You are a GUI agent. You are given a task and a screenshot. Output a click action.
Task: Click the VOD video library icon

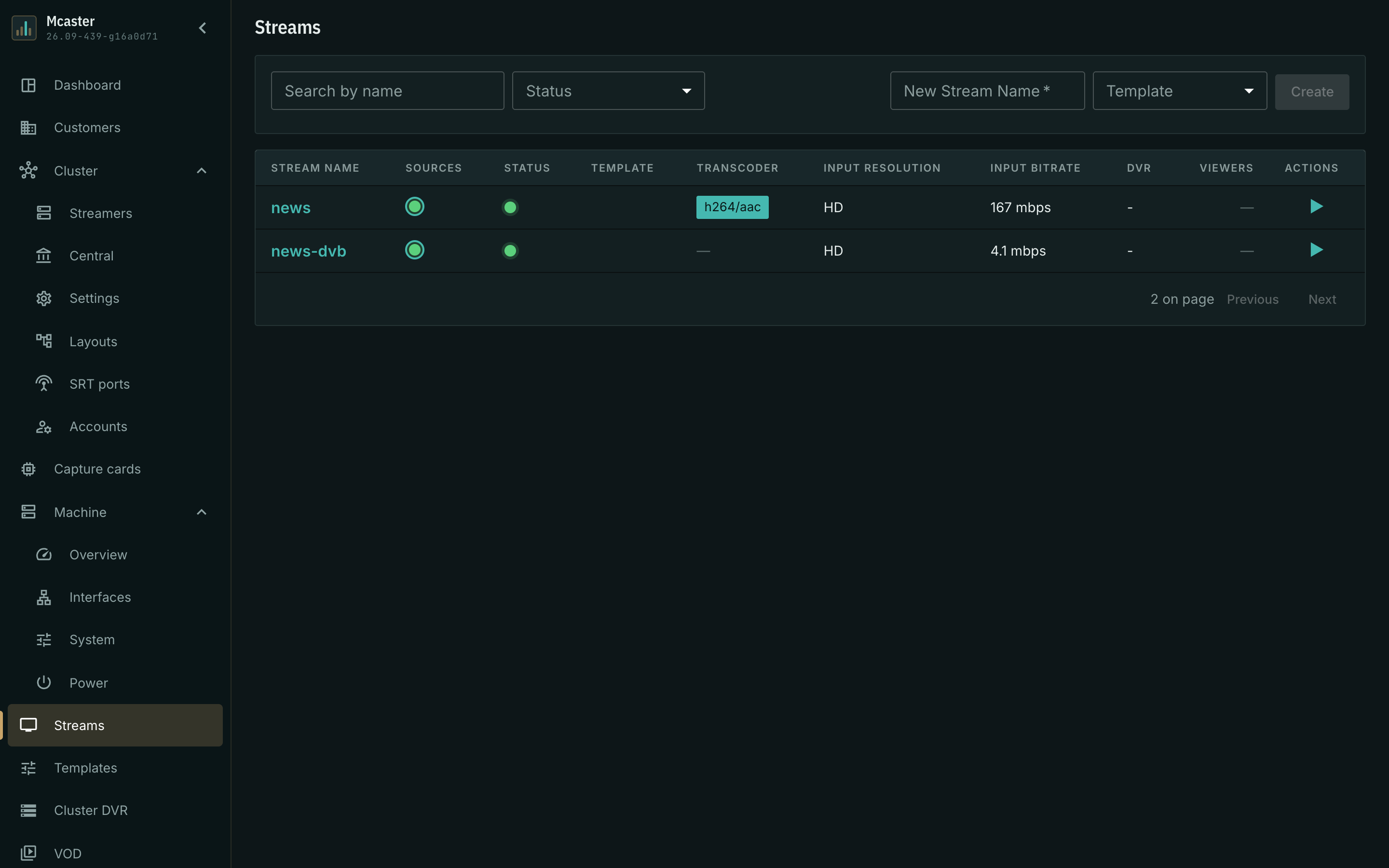click(28, 853)
